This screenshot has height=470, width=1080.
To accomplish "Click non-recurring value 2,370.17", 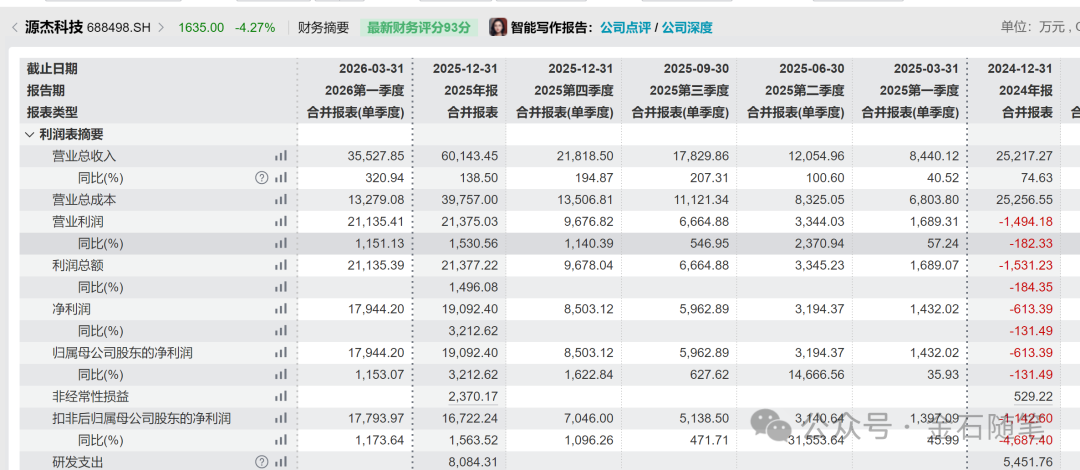I will pyautogui.click(x=474, y=397).
